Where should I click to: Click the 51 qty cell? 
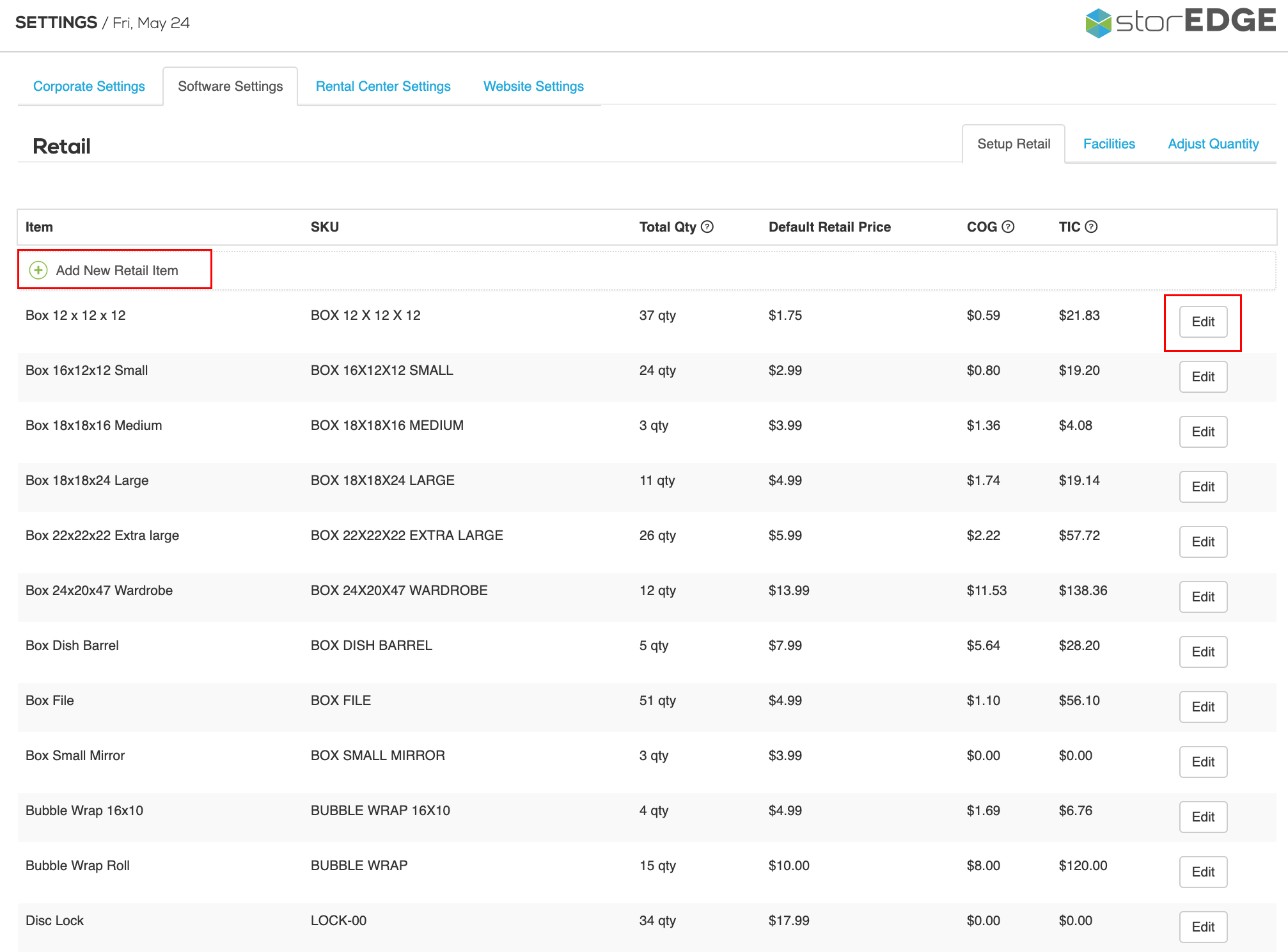pos(657,701)
